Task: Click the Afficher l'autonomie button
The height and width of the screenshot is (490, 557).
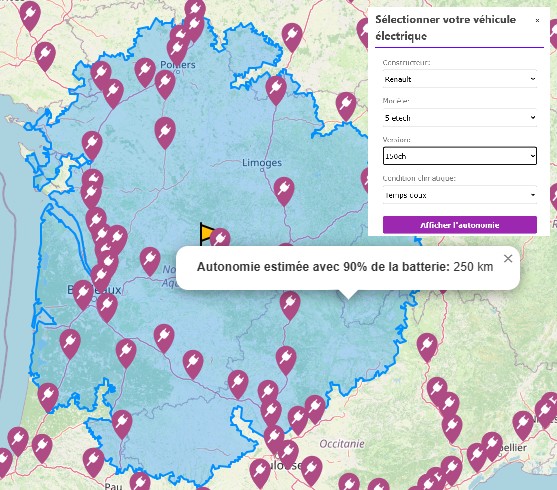Action: pos(460,225)
